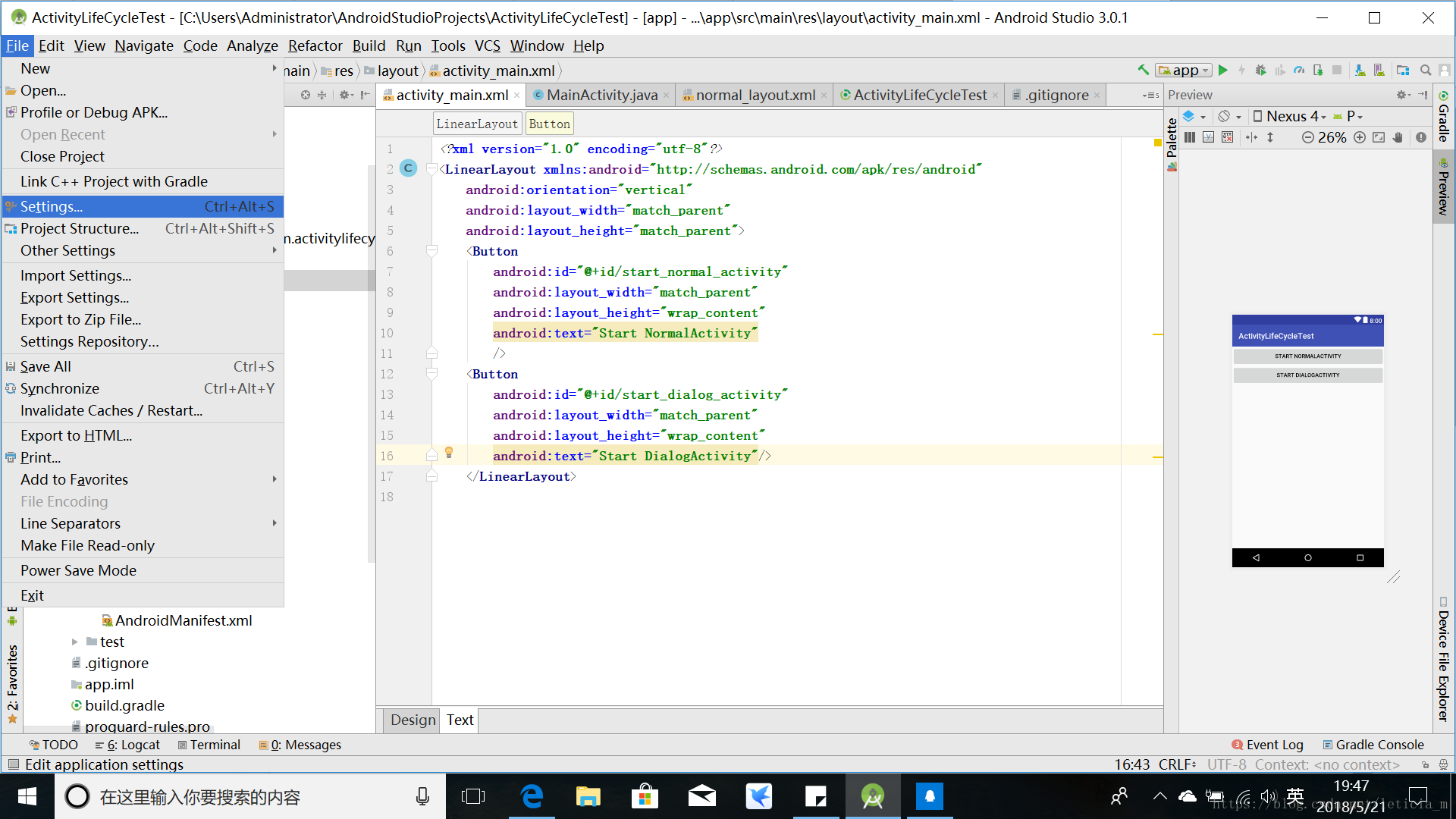
Task: Click the preview warnings exclamation icon
Action: (x=1421, y=137)
